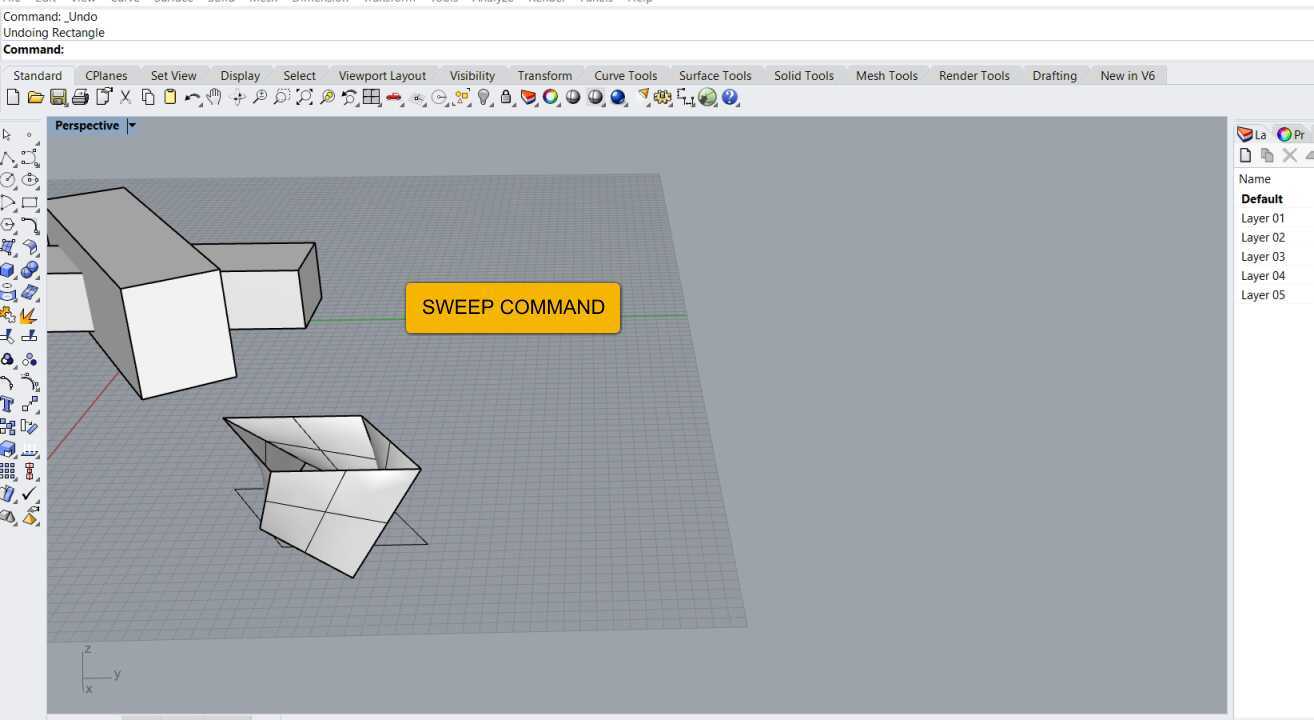This screenshot has width=1314, height=720.
Task: Click the color wheel Properties tab
Action: click(x=1291, y=134)
